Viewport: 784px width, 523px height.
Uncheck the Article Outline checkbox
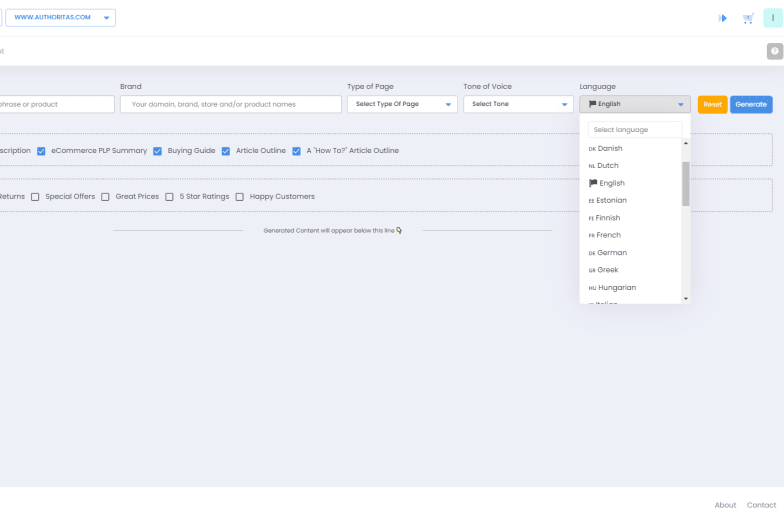click(x=226, y=151)
